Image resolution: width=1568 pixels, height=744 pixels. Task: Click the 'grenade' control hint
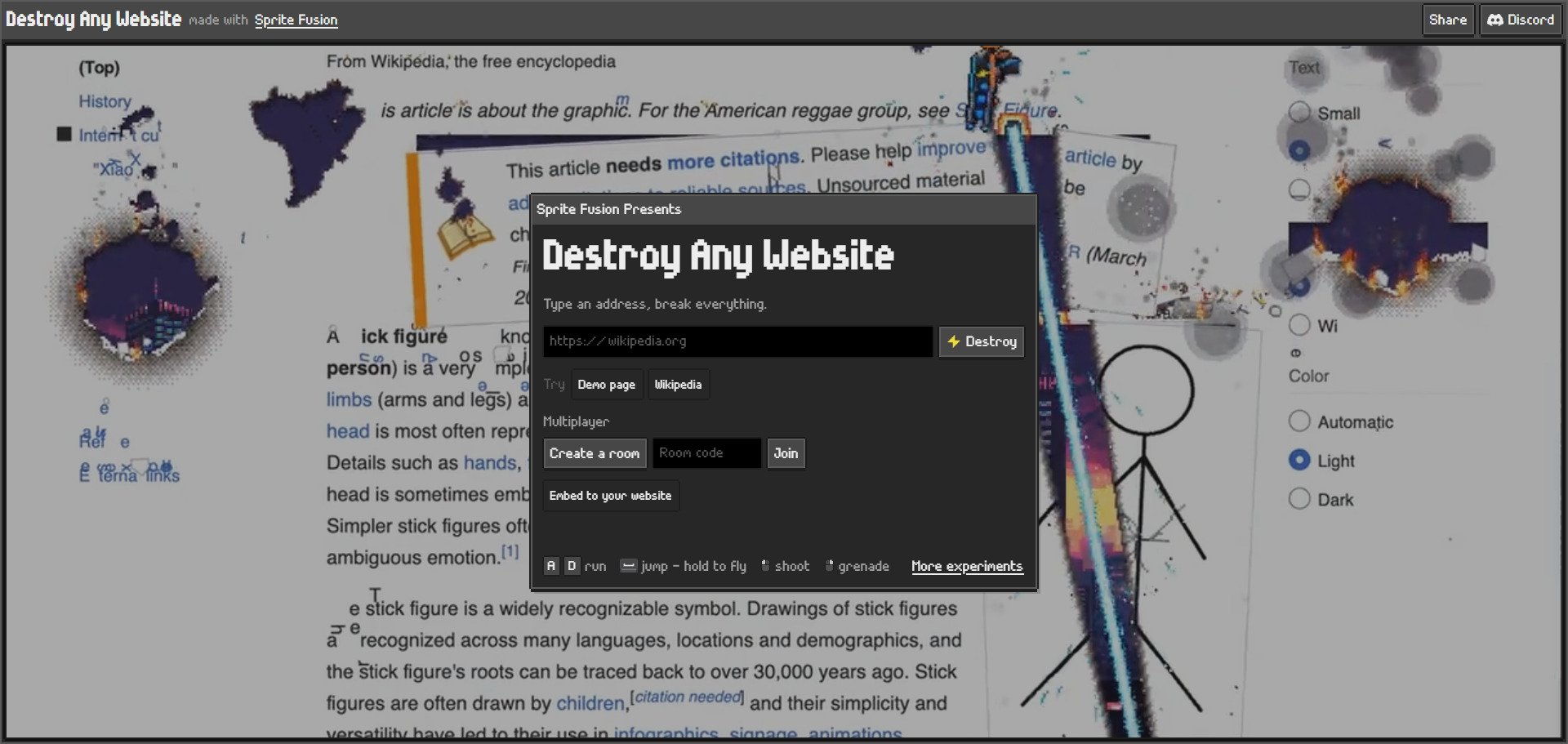click(857, 566)
